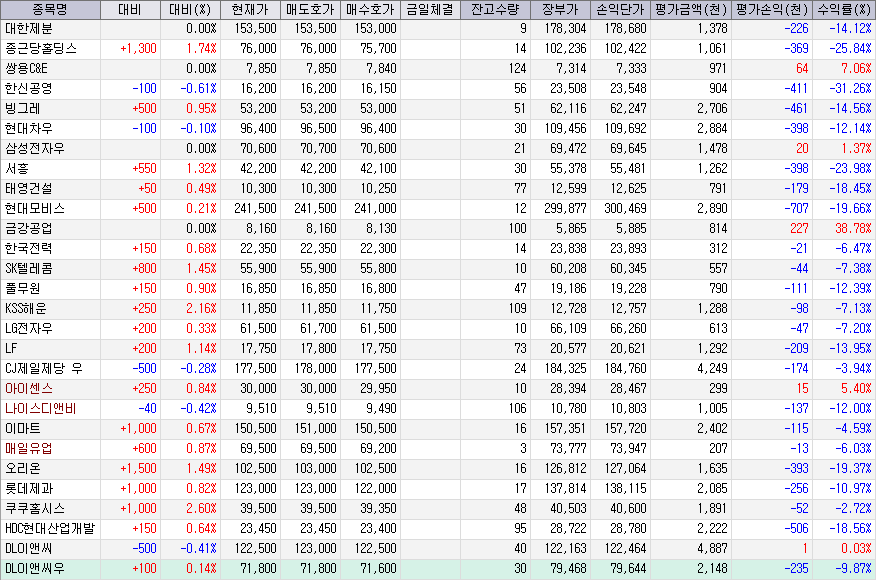Select the 쌍용C&E stock name

pyautogui.click(x=26, y=69)
